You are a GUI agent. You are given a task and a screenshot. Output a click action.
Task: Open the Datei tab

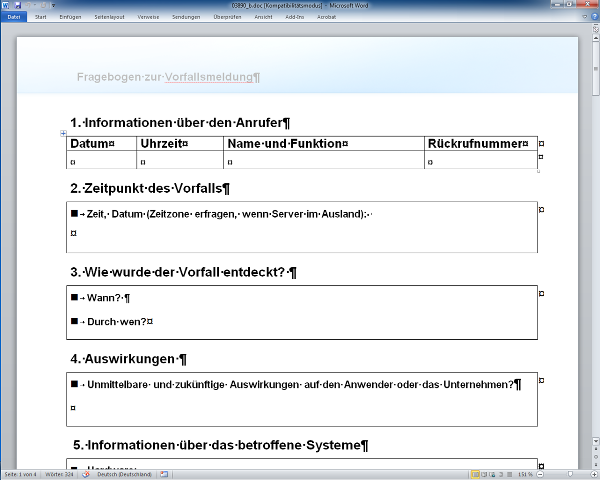(14, 17)
